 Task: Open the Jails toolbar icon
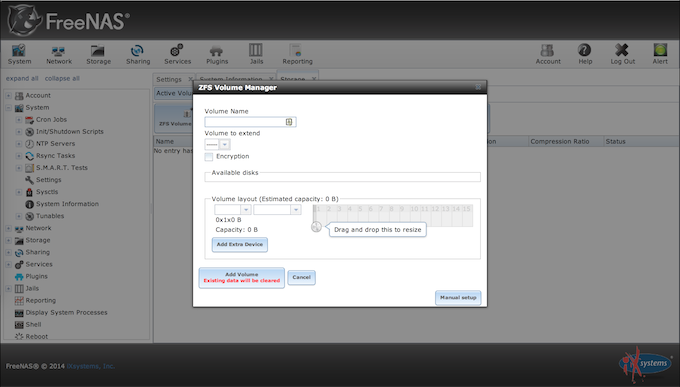[x=256, y=54]
